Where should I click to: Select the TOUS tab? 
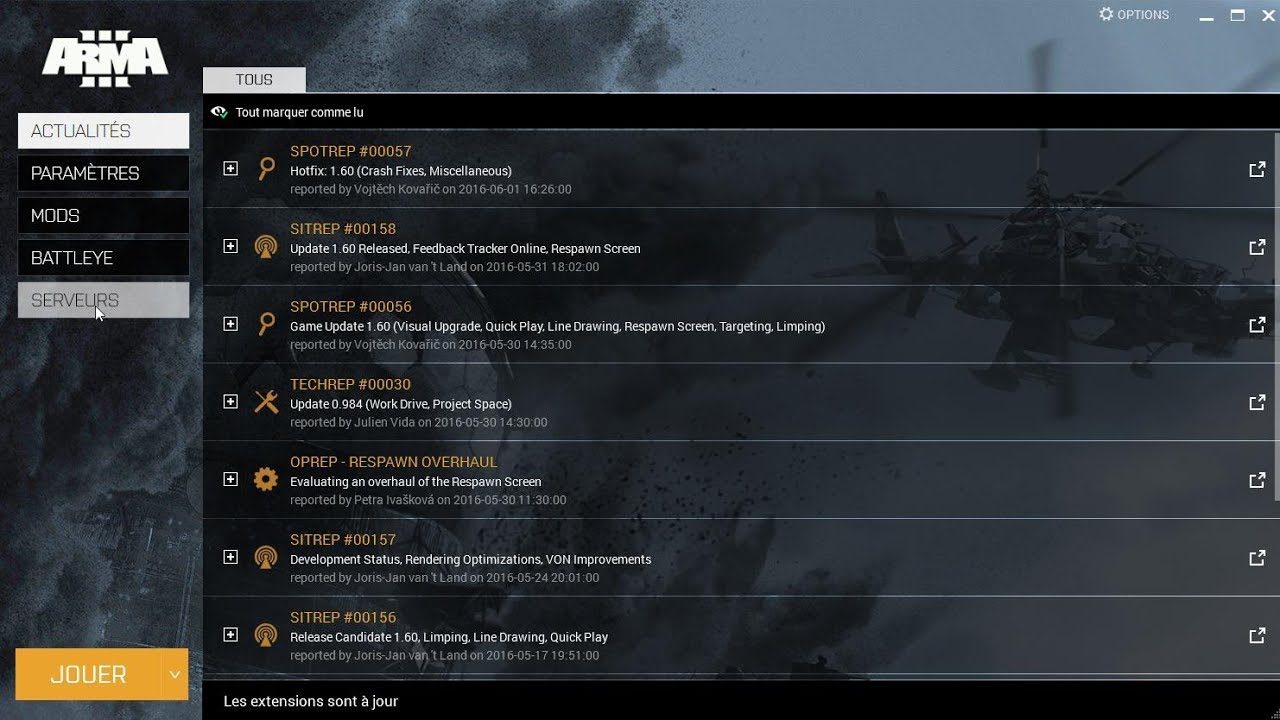pyautogui.click(x=254, y=80)
